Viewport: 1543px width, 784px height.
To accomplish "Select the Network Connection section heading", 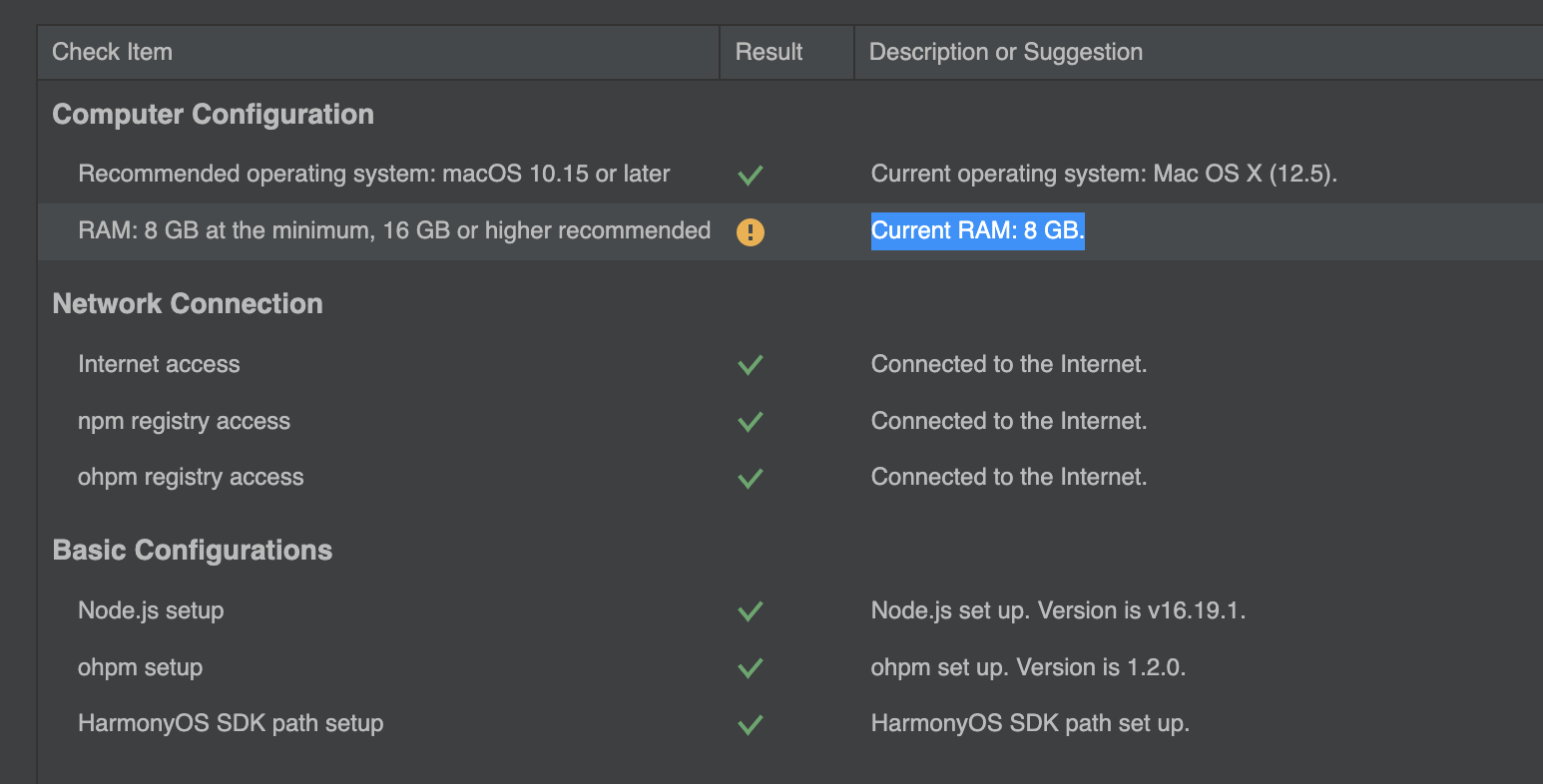I will point(188,304).
